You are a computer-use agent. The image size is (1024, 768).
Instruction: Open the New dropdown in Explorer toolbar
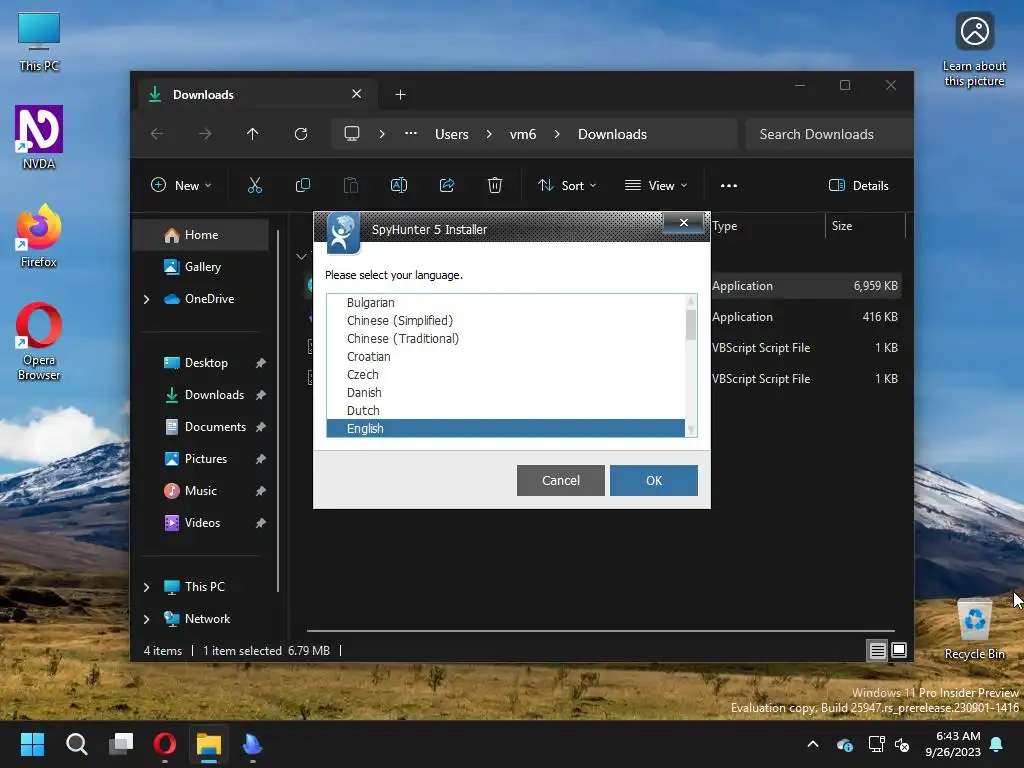tap(182, 185)
